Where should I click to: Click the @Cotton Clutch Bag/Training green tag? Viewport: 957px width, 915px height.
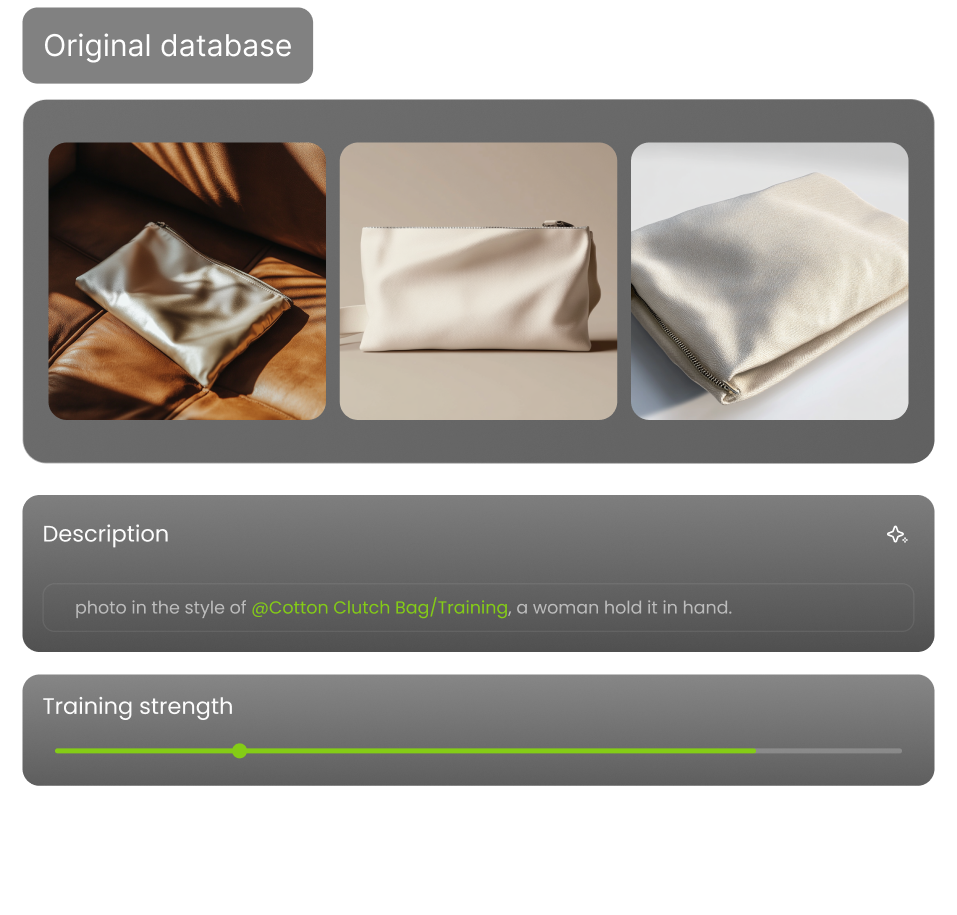[x=380, y=608]
